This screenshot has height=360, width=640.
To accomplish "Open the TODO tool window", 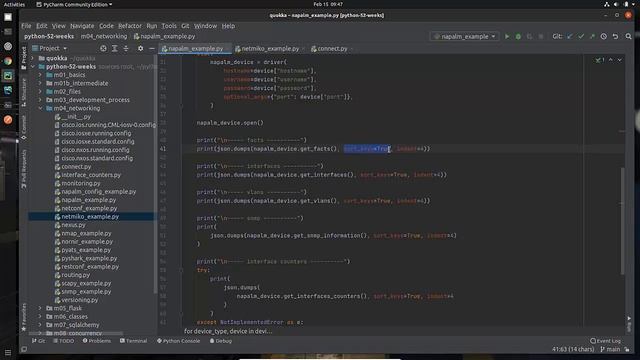I will tap(64, 341).
